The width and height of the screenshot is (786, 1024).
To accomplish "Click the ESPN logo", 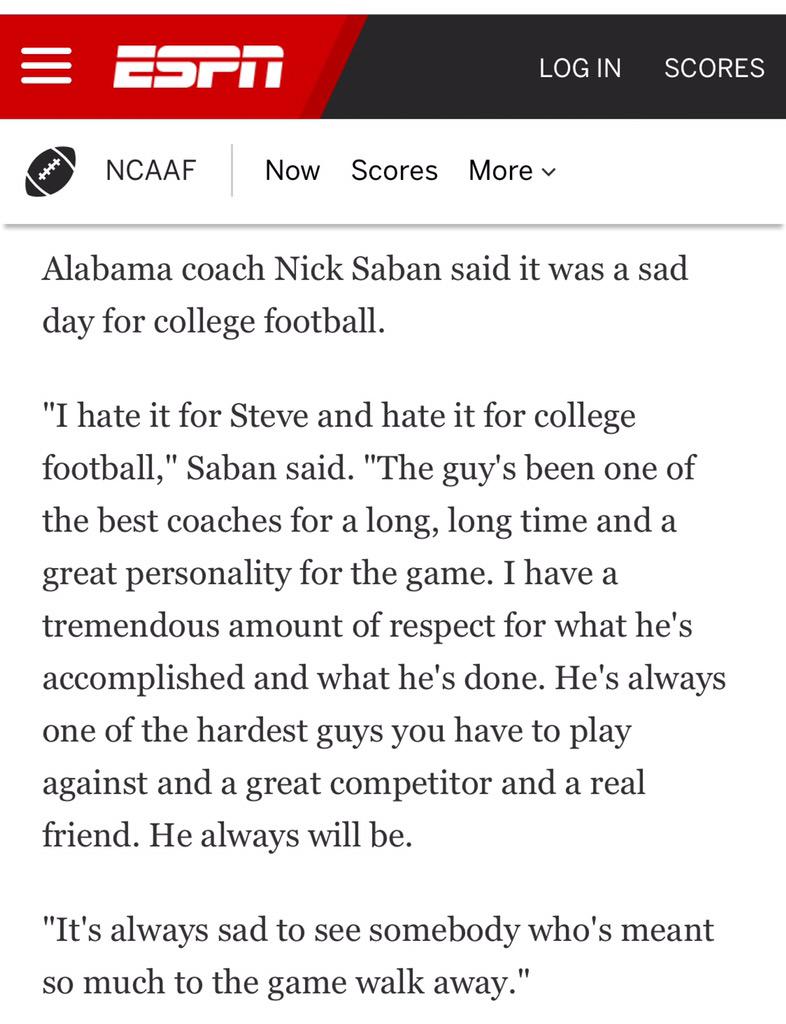I will (x=198, y=68).
